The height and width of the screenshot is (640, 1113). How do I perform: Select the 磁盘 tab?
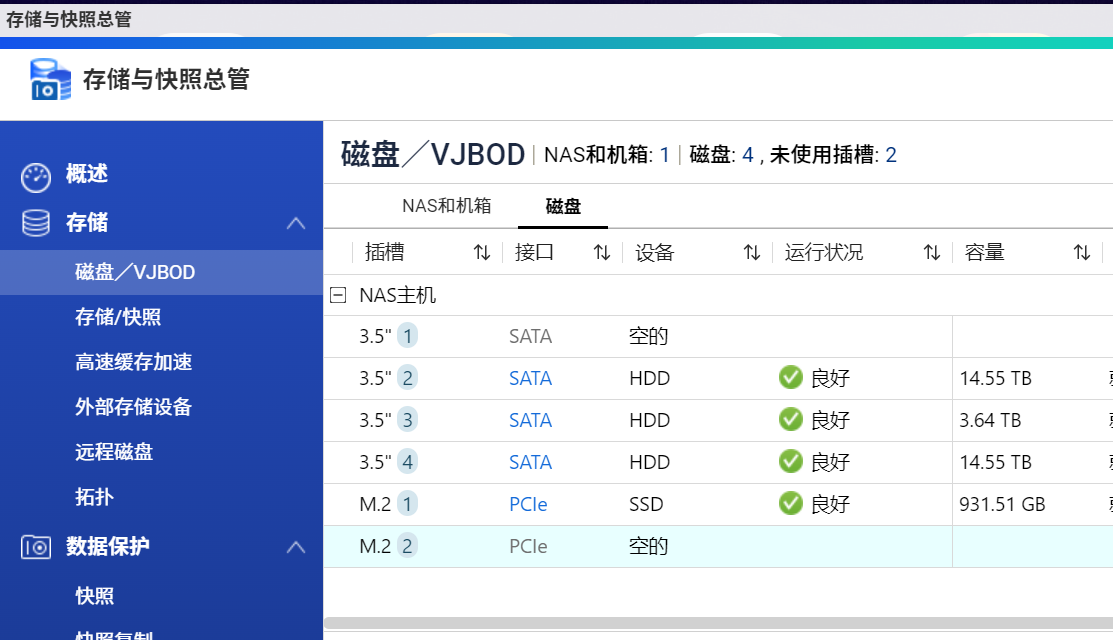[563, 206]
